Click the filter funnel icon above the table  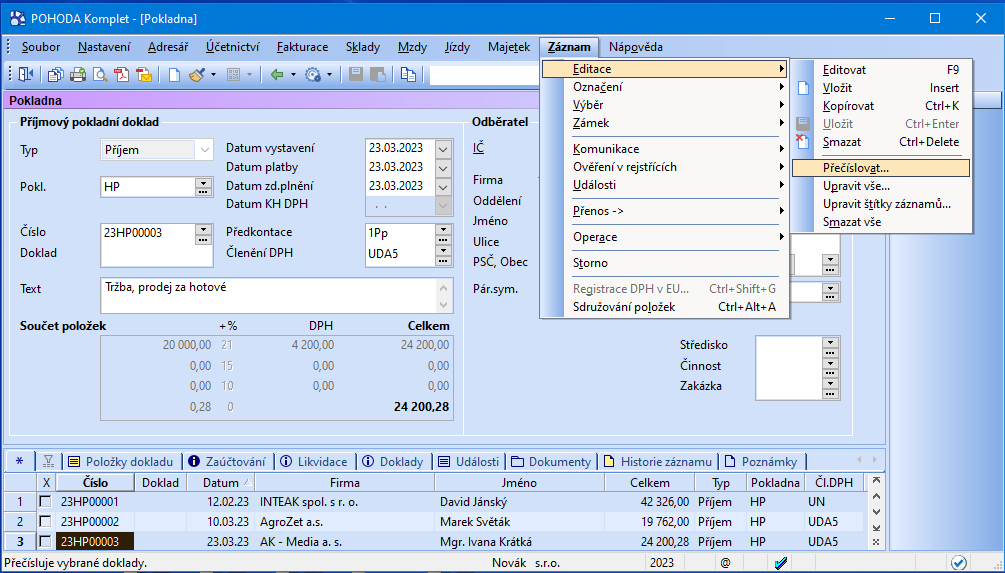coord(48,461)
